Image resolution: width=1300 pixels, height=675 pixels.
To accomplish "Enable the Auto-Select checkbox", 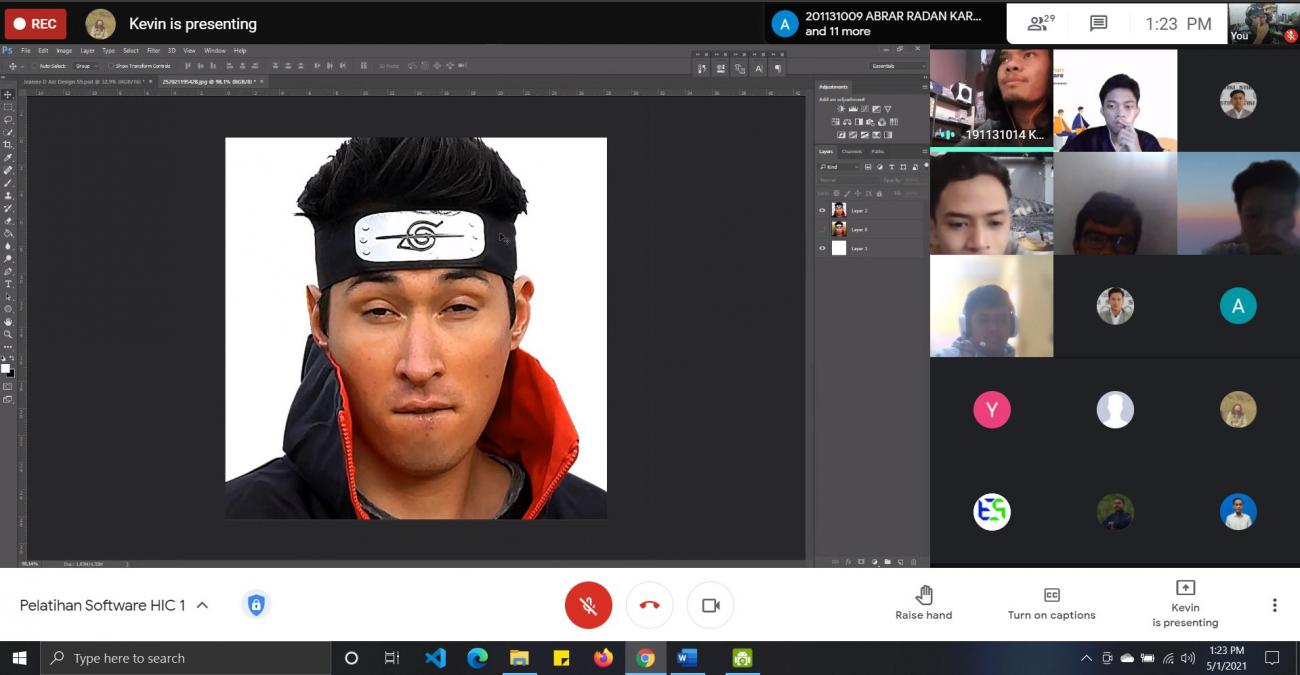I will click(x=34, y=66).
